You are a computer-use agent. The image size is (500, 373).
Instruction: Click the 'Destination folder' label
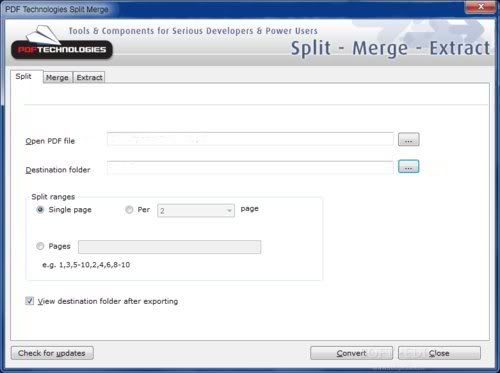[x=58, y=170]
